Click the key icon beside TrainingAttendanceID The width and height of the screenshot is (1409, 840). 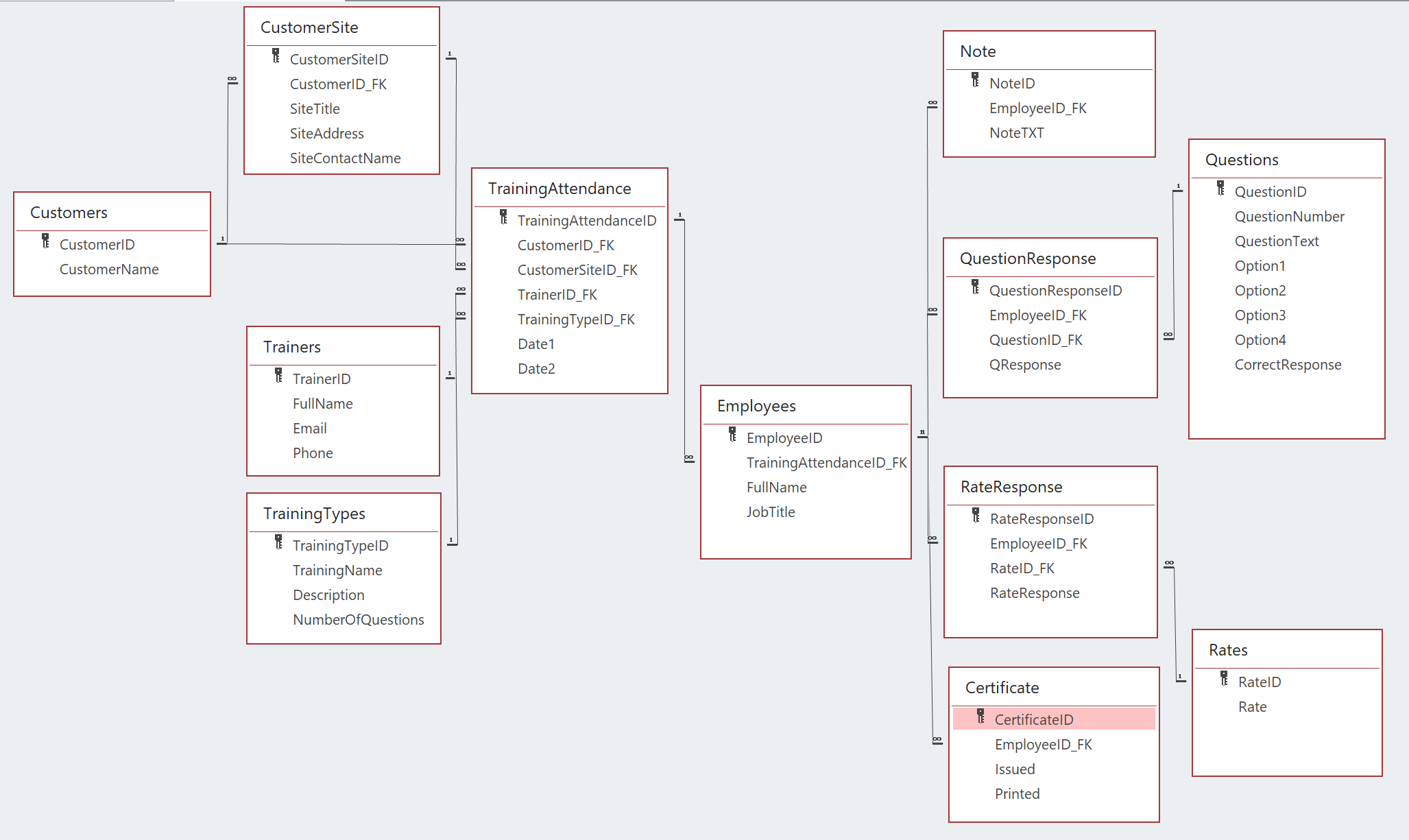pyautogui.click(x=503, y=217)
